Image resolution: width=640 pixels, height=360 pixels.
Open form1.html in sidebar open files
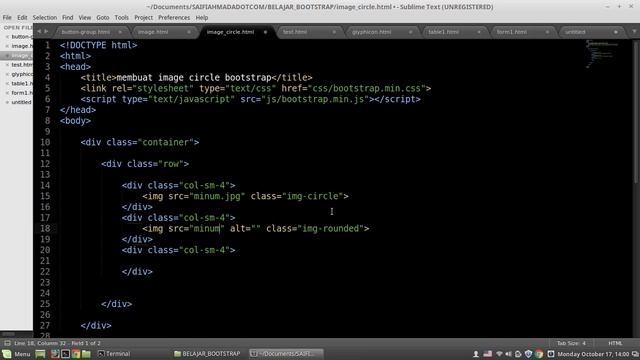point(22,93)
